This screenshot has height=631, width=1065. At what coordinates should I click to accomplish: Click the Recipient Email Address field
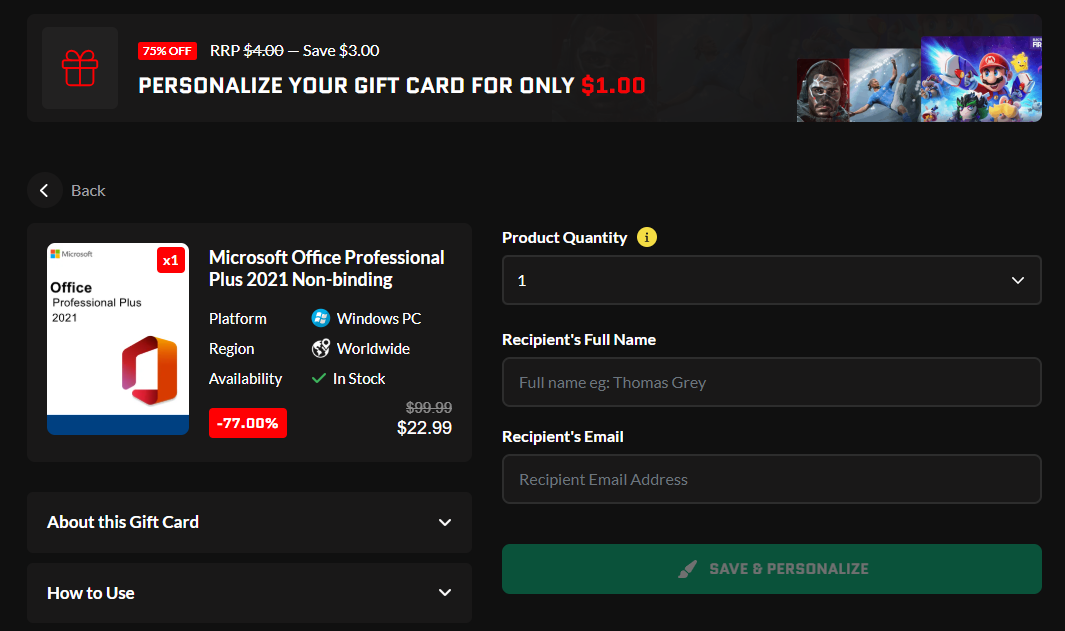(771, 479)
